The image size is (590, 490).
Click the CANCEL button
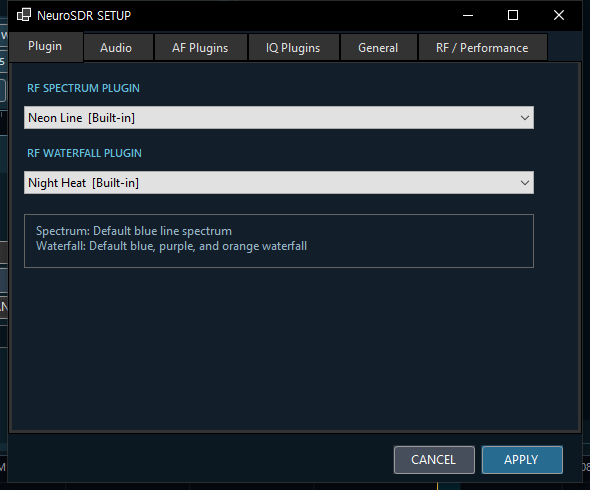(434, 460)
